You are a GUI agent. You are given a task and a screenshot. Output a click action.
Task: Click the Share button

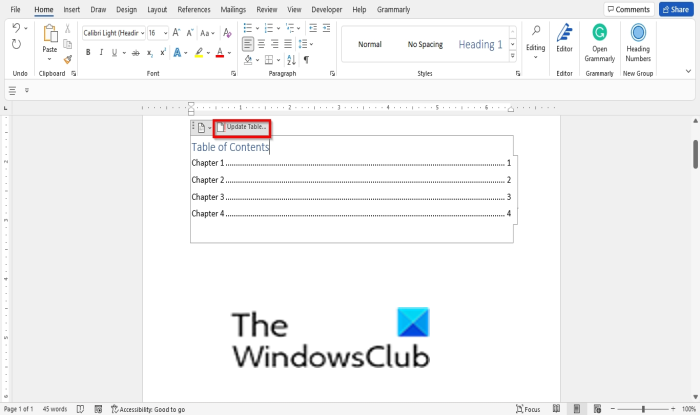point(676,9)
